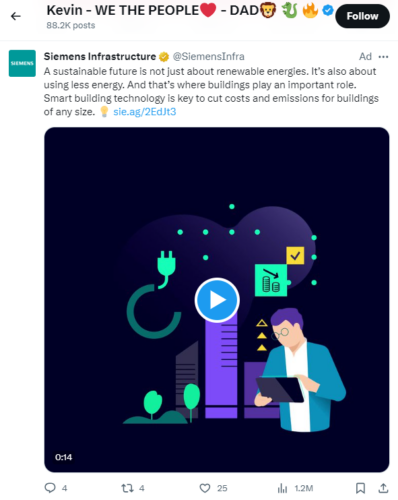This screenshot has width=398, height=500.
Task: View post analytics bar chart icon
Action: pos(282,489)
